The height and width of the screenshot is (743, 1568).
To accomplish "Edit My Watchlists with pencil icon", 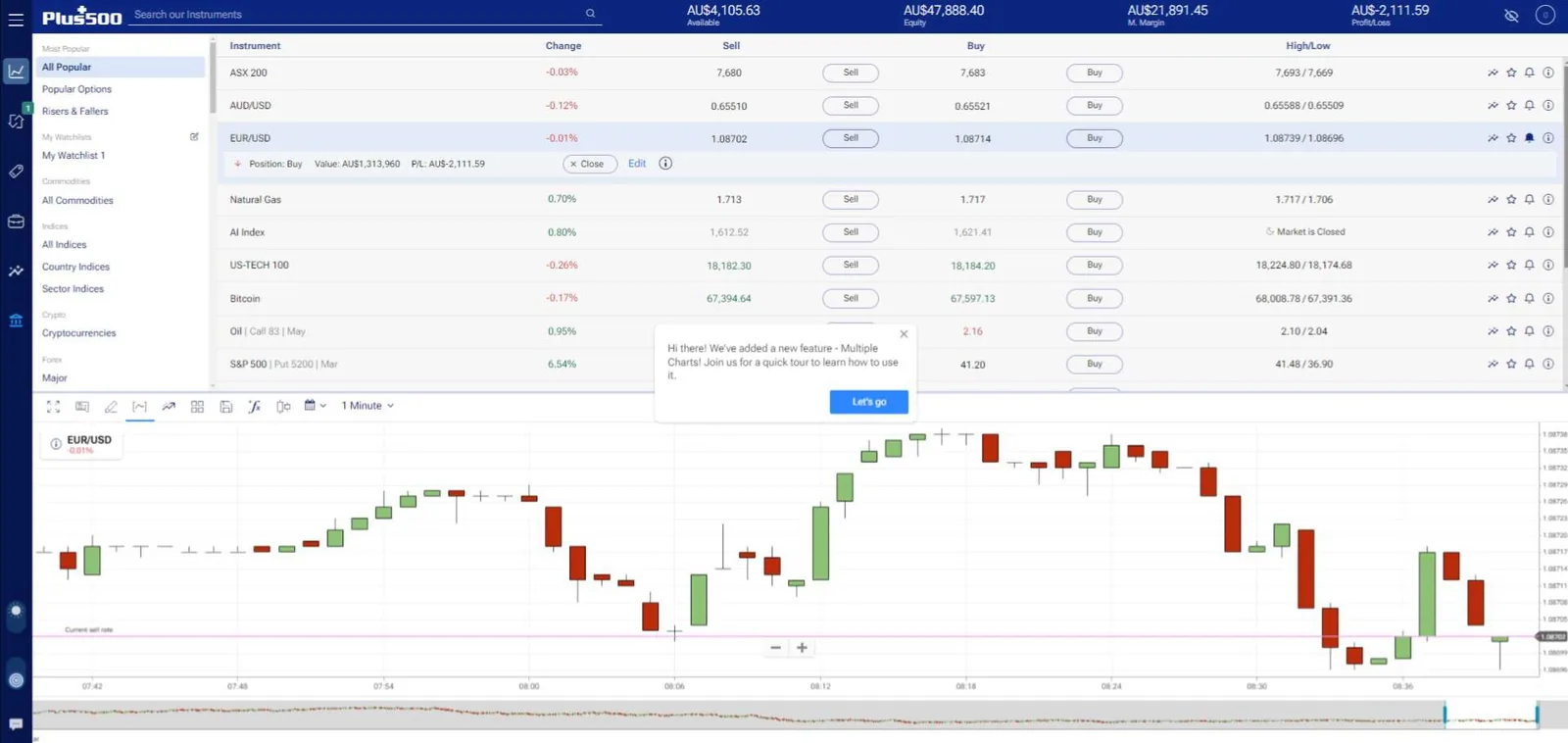I will pyautogui.click(x=194, y=137).
